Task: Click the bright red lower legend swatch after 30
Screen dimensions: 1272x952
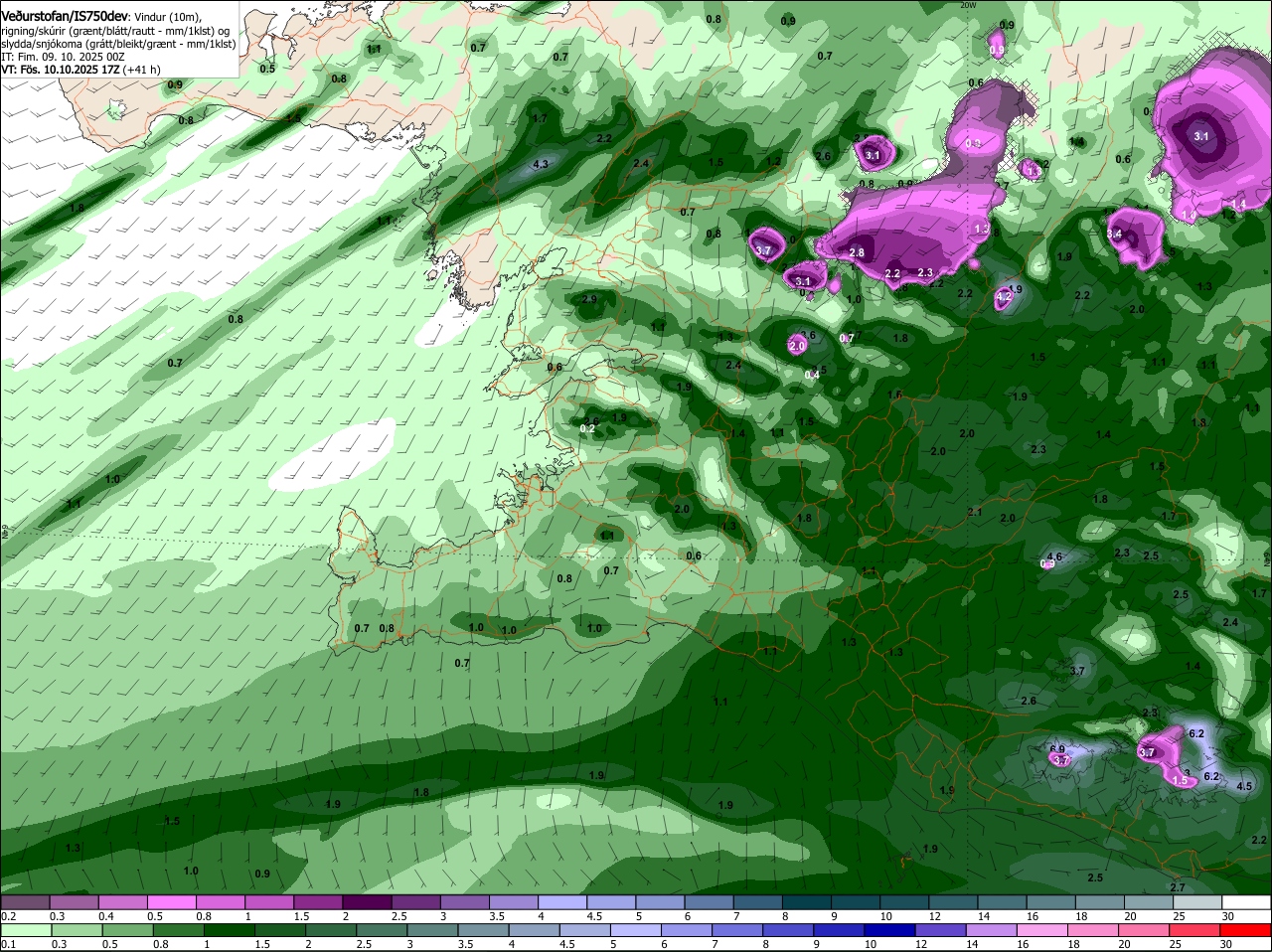Action: 1246,930
